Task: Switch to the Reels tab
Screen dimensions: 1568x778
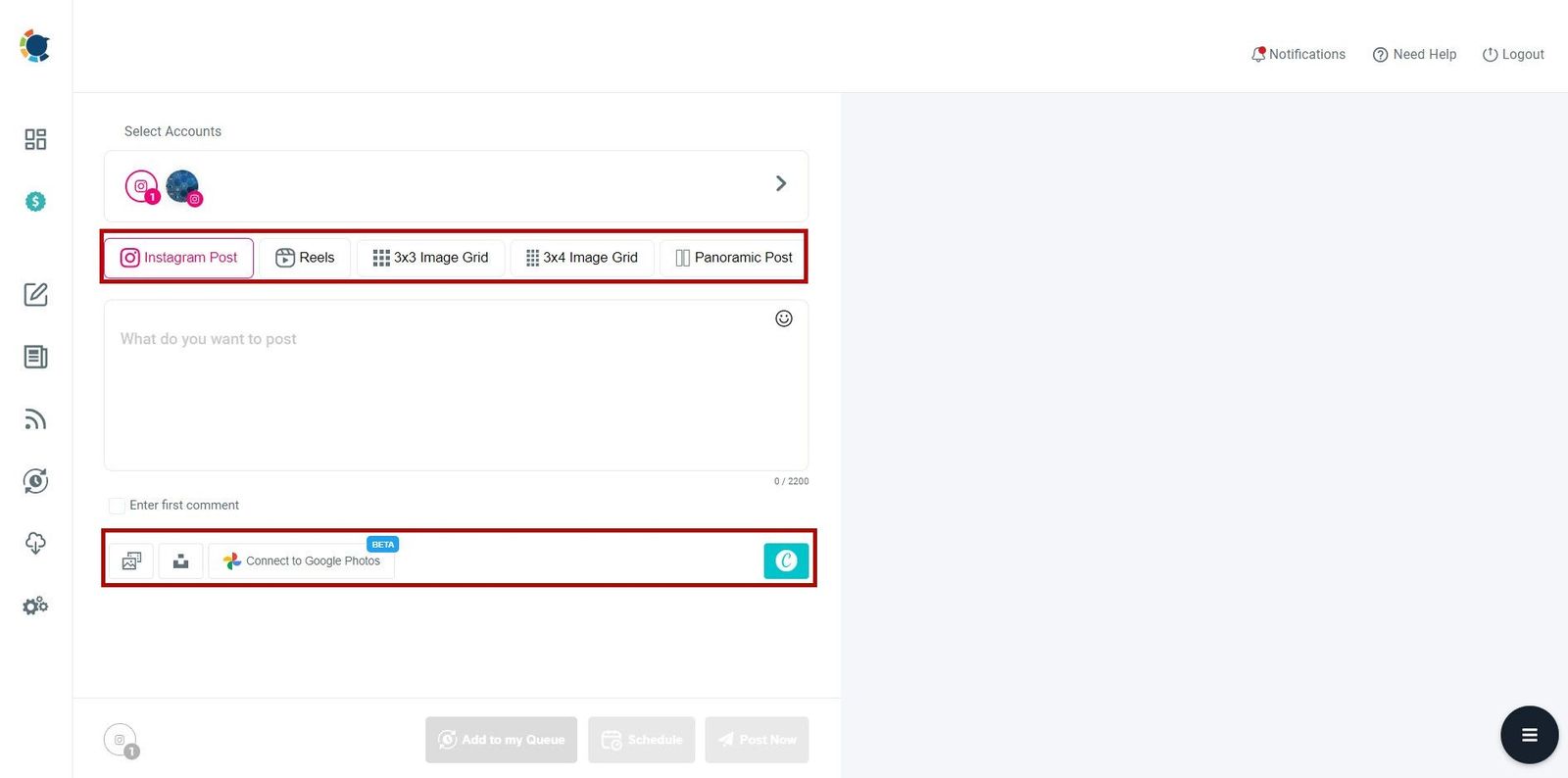Action: point(305,258)
